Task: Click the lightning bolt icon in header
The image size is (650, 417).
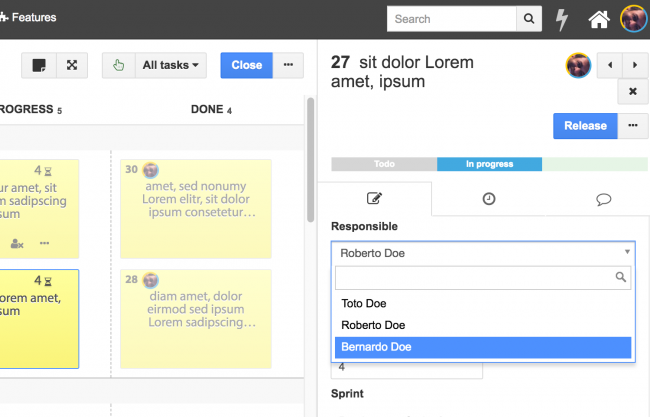Action: [563, 19]
